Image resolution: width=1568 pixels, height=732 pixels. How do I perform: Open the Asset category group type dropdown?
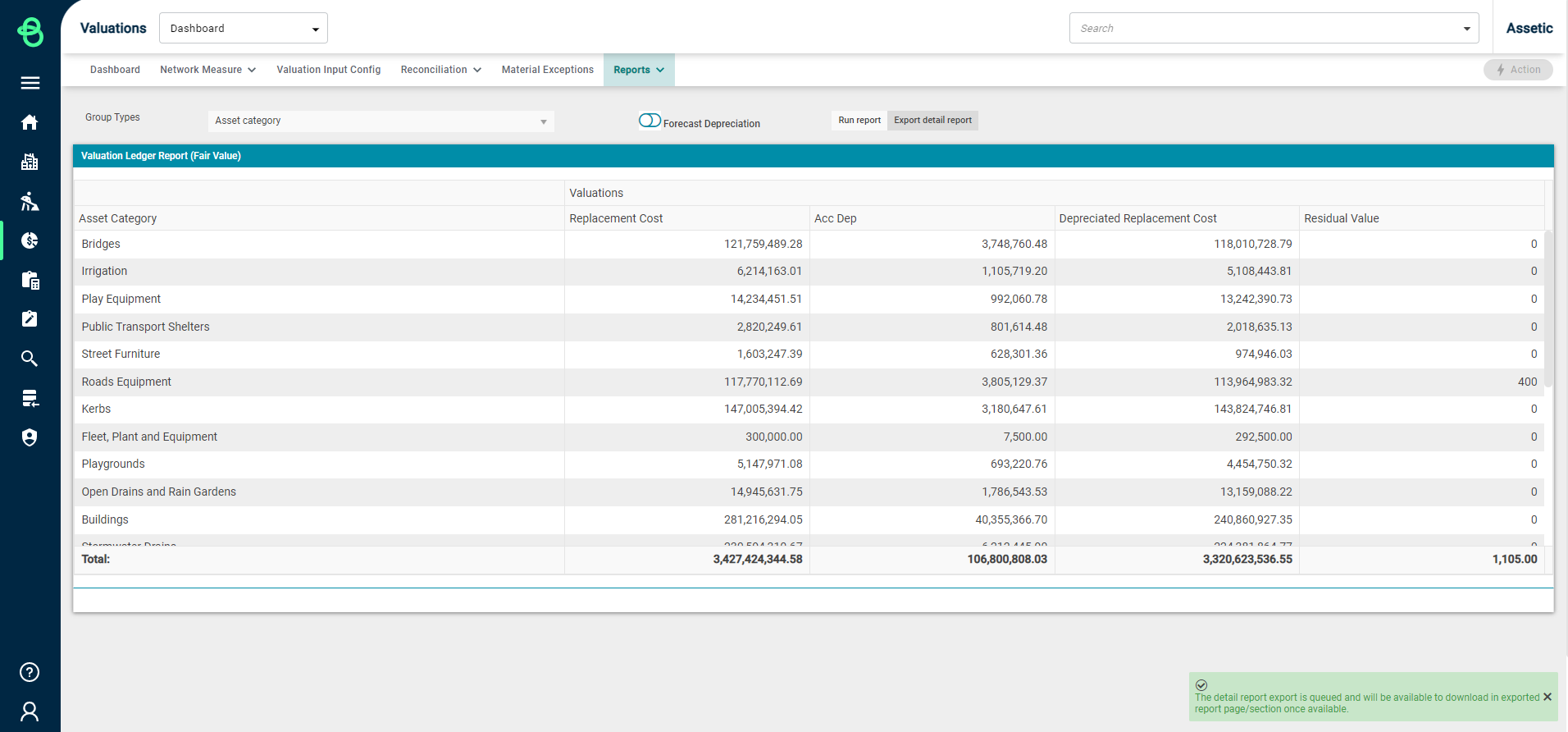click(381, 121)
